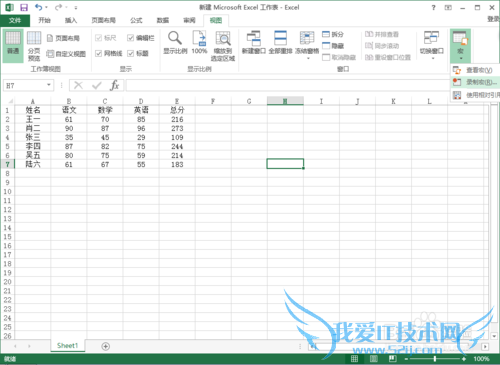Add a new sheet with plus icon
Viewport: 500px width, 365px height.
[105, 346]
